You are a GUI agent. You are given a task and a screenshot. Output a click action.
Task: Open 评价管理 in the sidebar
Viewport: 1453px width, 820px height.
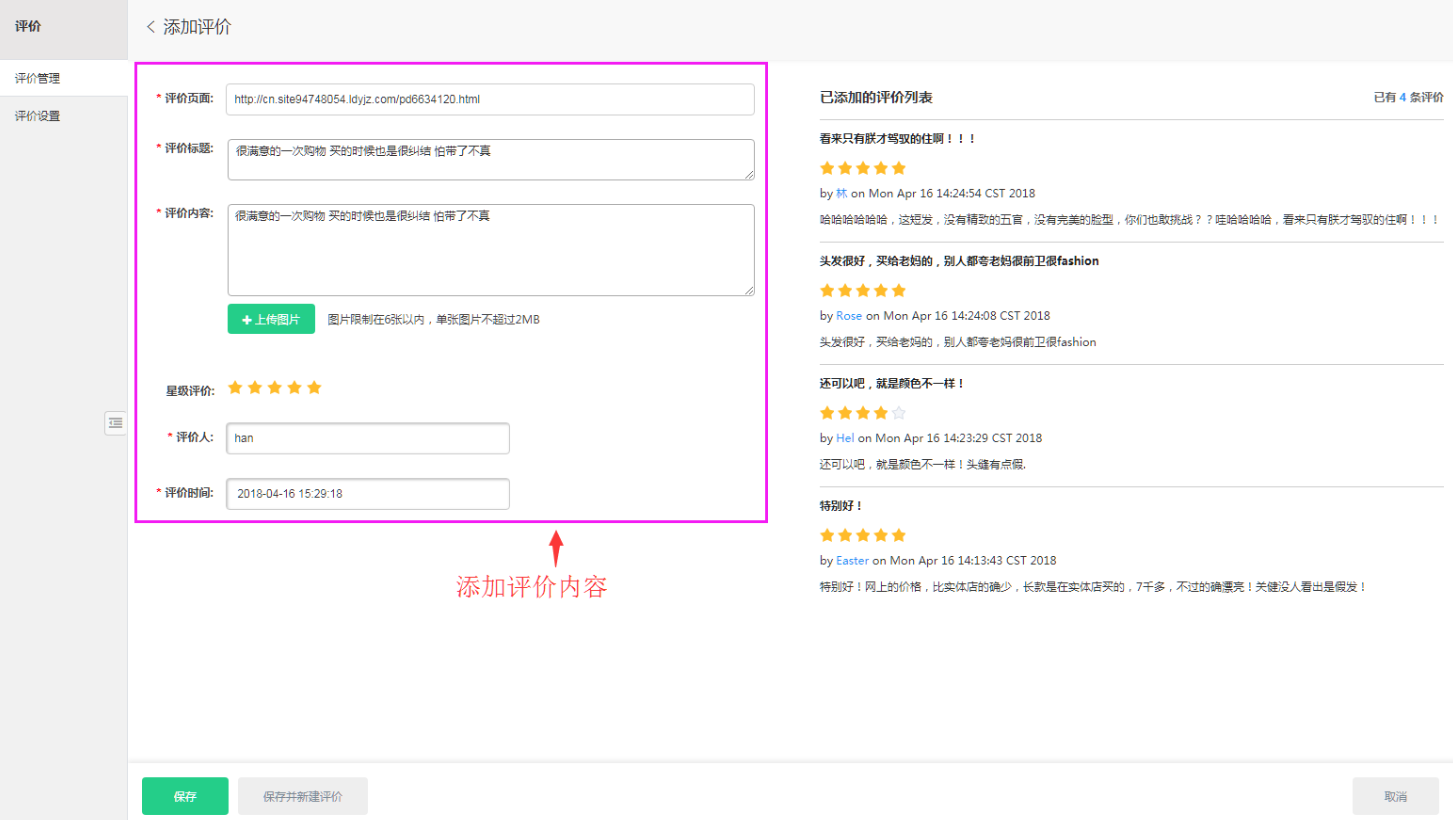[38, 78]
